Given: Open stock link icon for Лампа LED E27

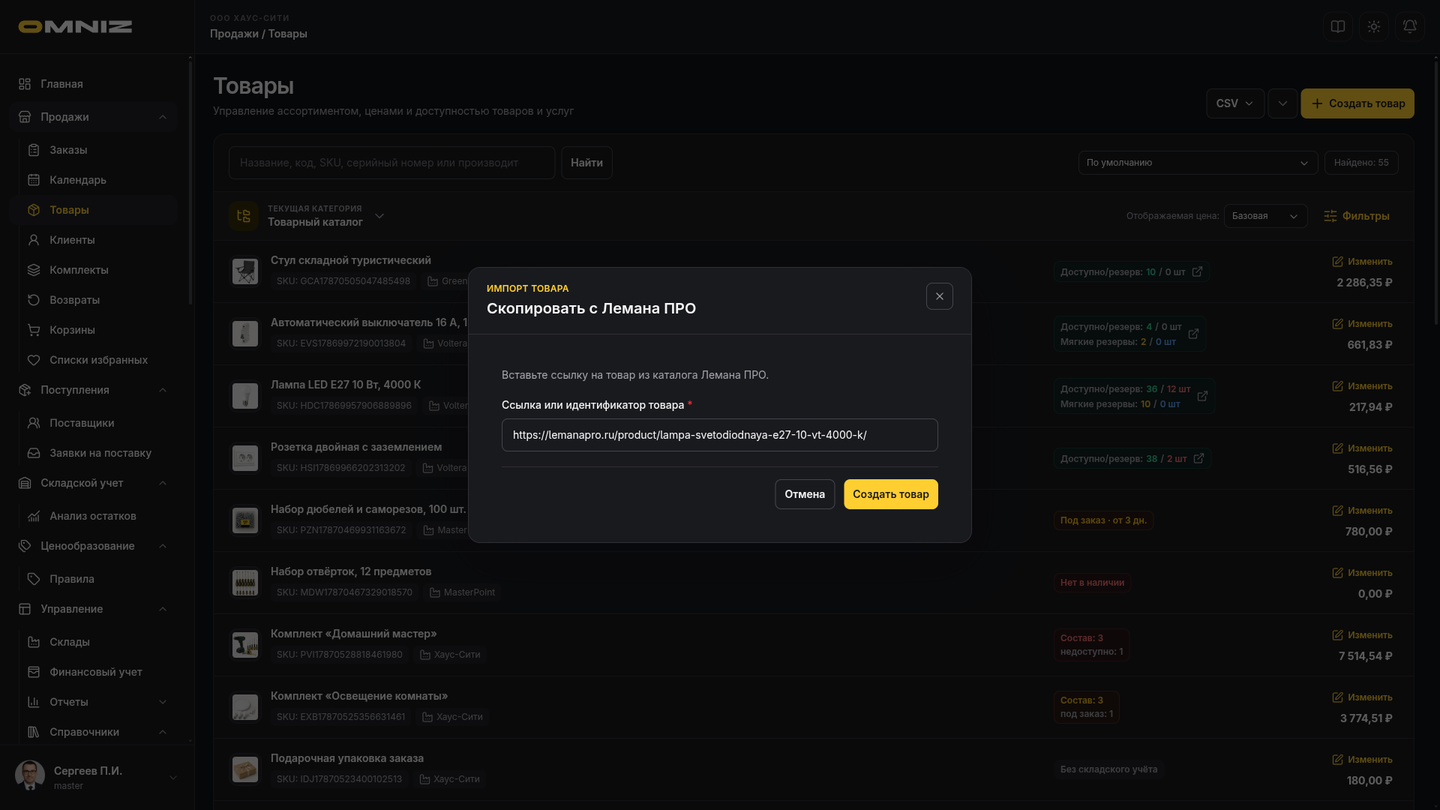Looking at the screenshot, I should (x=1202, y=396).
